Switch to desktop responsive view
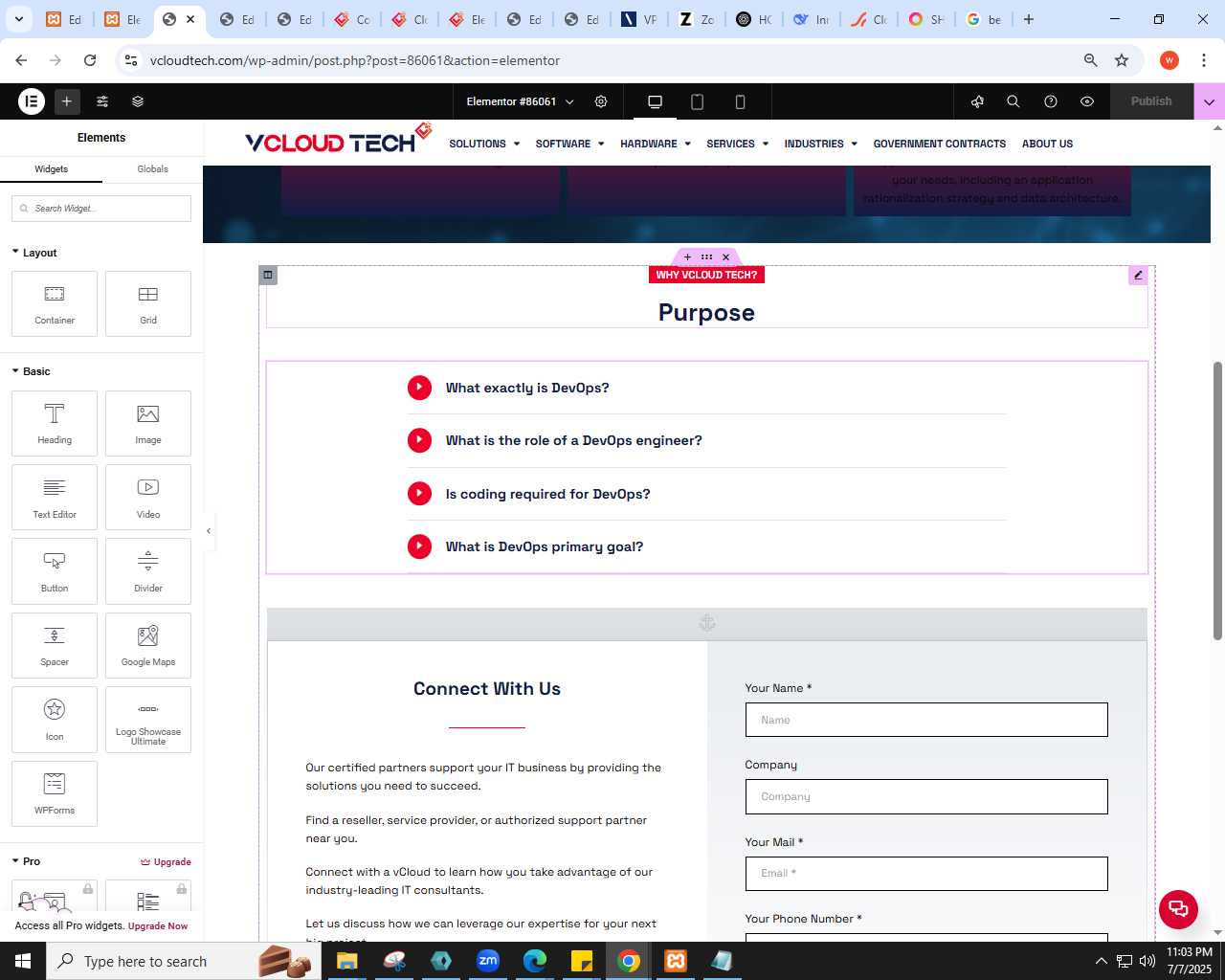The image size is (1225, 980). point(655,101)
